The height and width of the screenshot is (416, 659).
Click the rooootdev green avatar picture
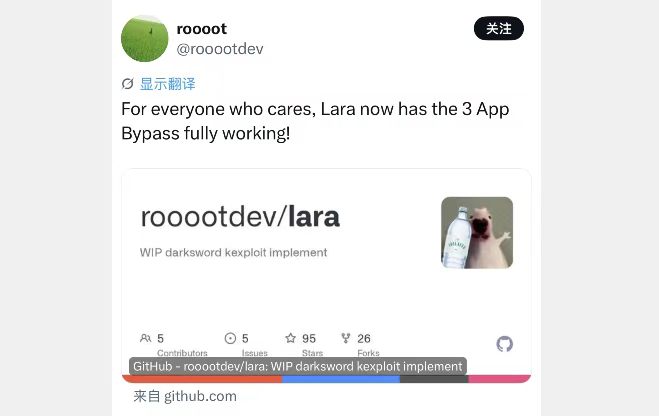pos(145,39)
